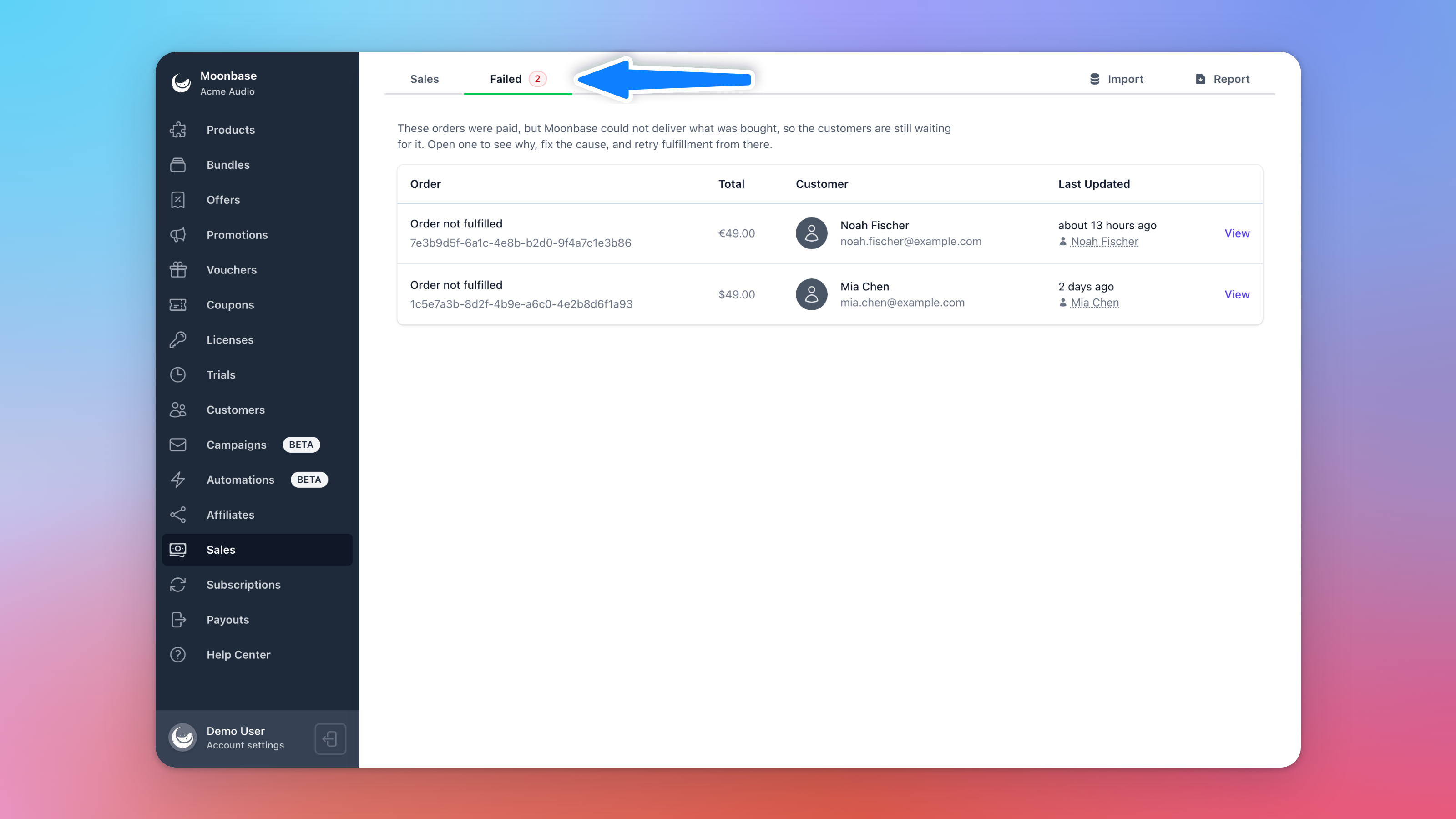Screen dimensions: 1456x819
Task: Click mia.chen@example.com email
Action: [x=902, y=303]
